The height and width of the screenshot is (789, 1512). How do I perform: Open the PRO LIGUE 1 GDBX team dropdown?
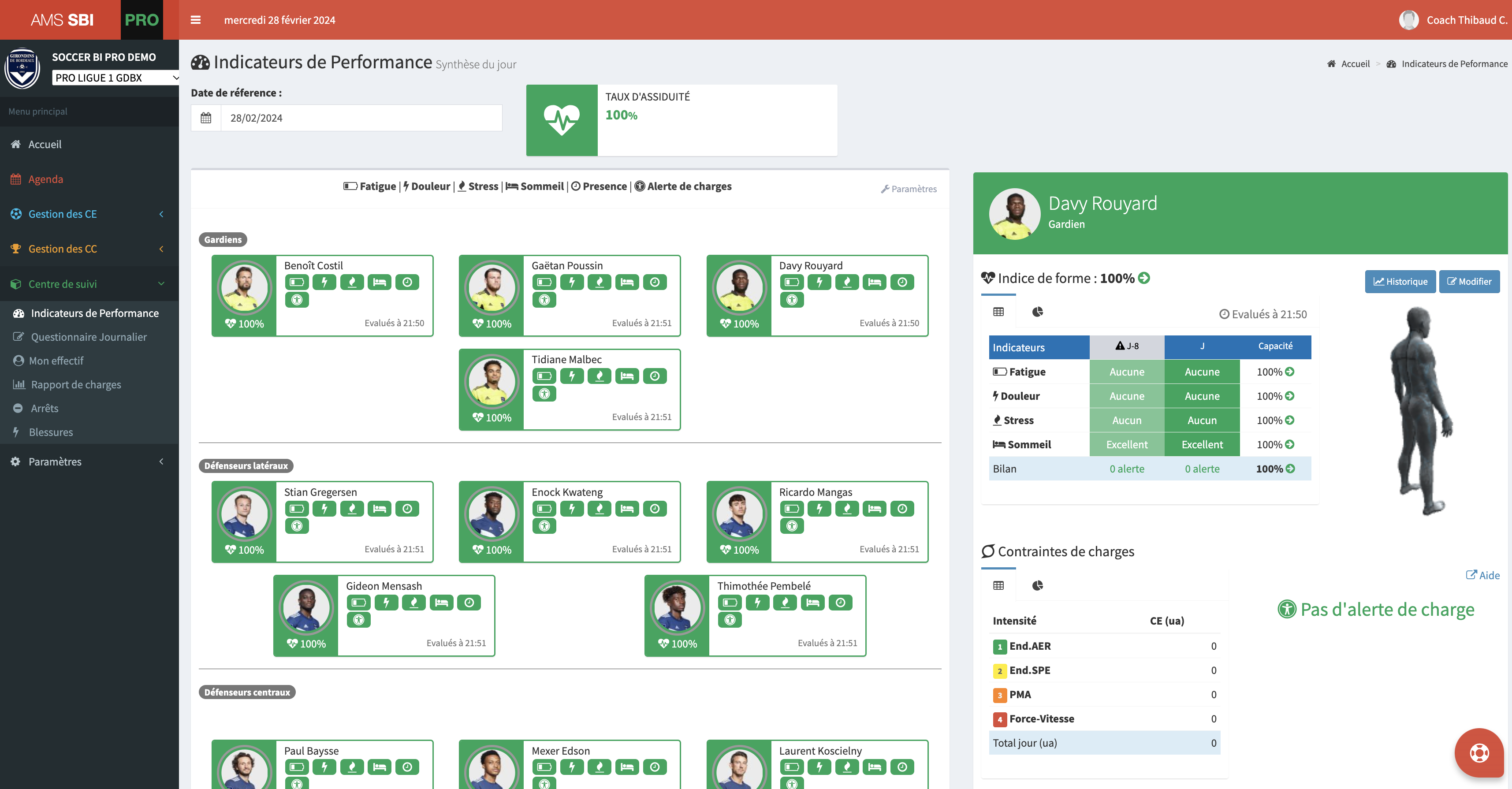[x=115, y=78]
